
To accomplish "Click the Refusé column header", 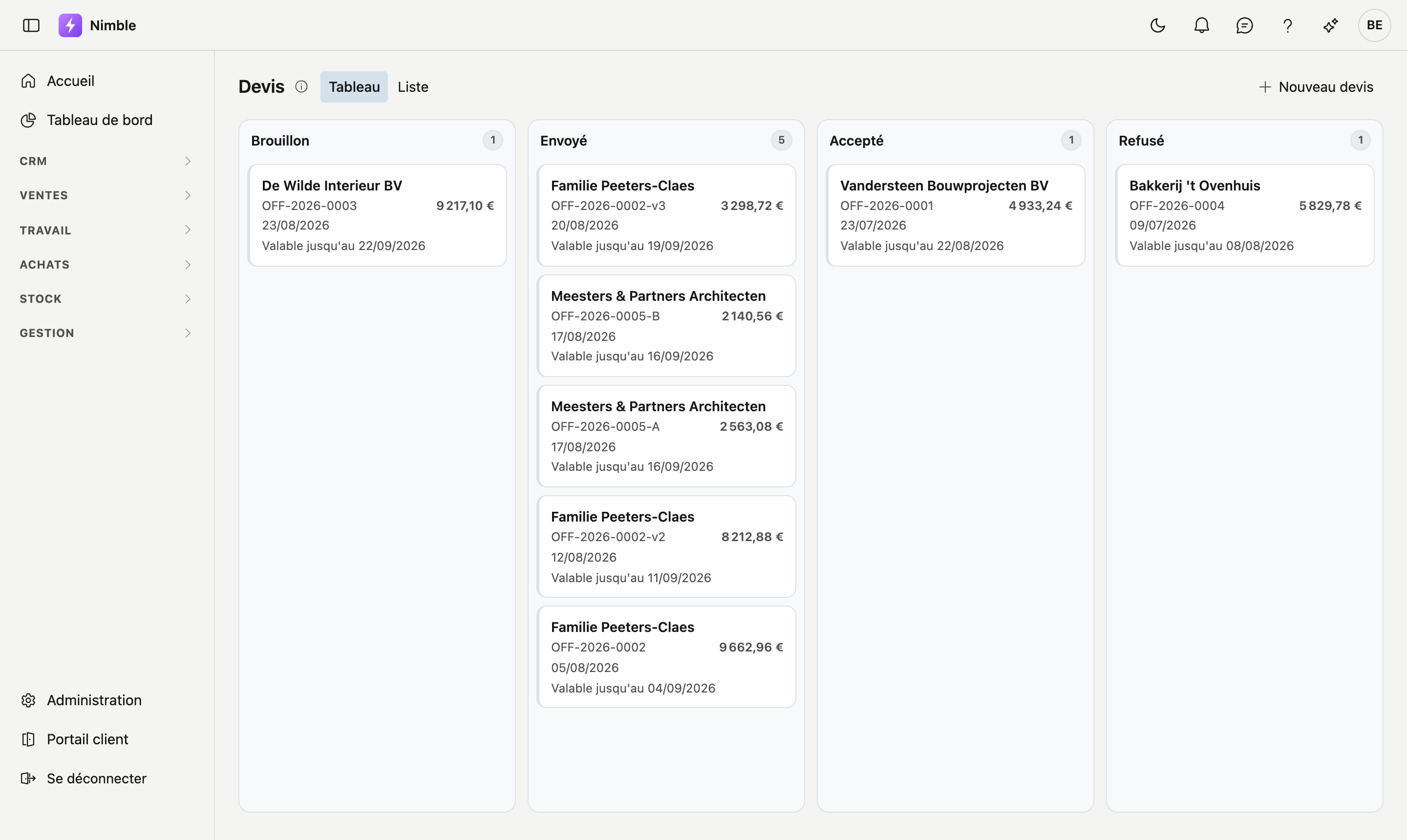I will click(x=1141, y=140).
